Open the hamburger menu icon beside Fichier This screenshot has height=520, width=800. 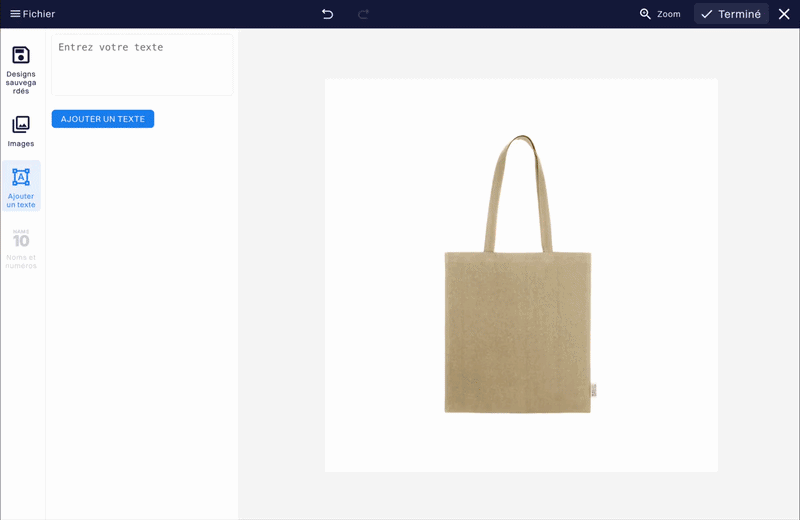(15, 14)
